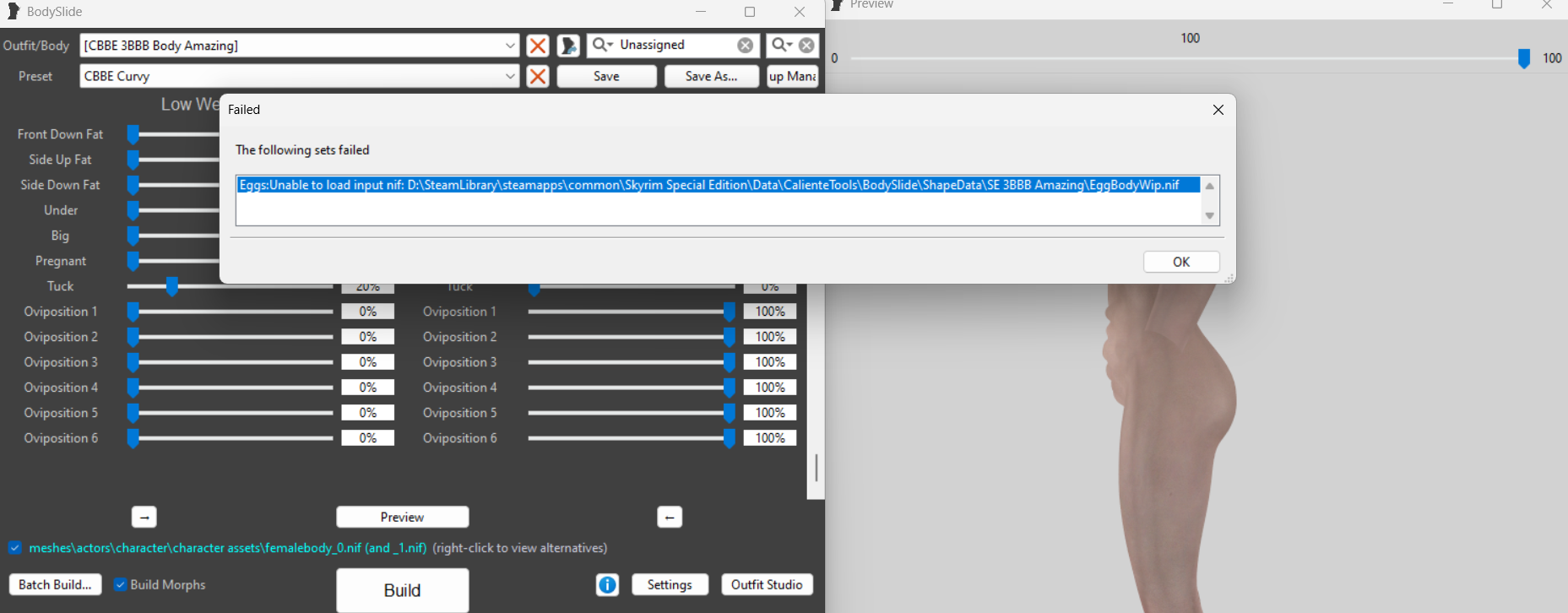Select the failed Eggs error entry
1568x613 pixels.
(718, 185)
